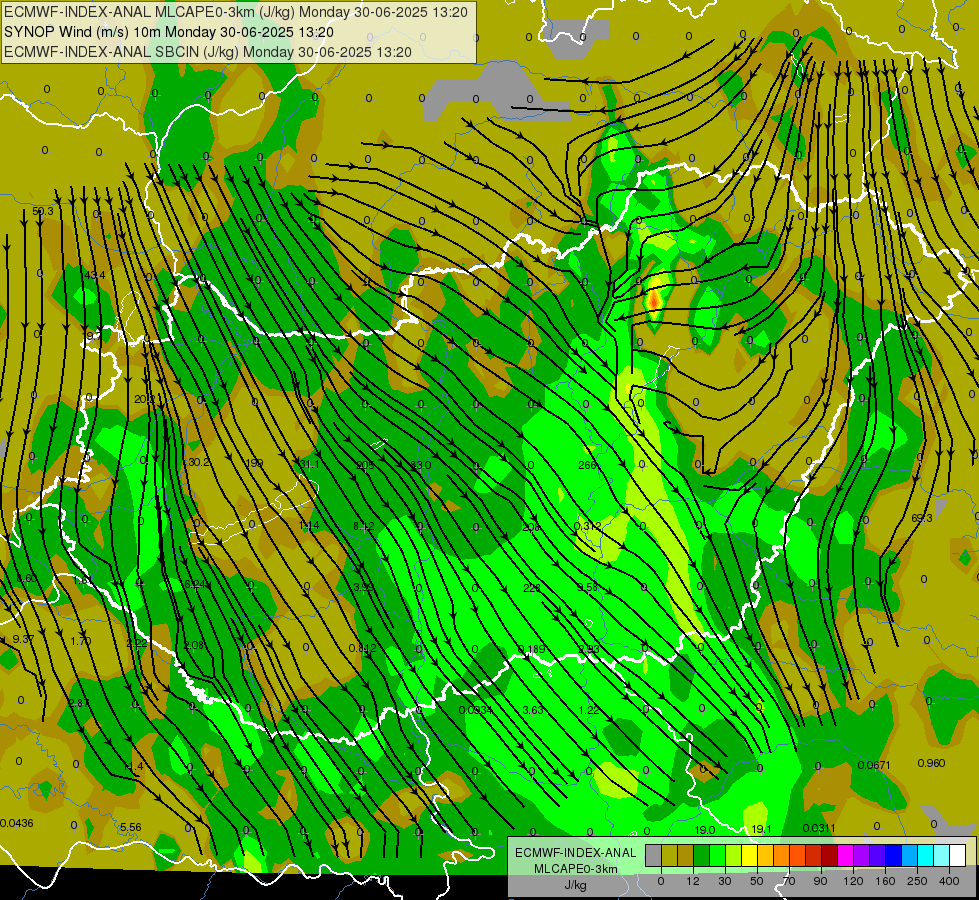
Task: Click the 43.4 station value
Action: click(95, 275)
